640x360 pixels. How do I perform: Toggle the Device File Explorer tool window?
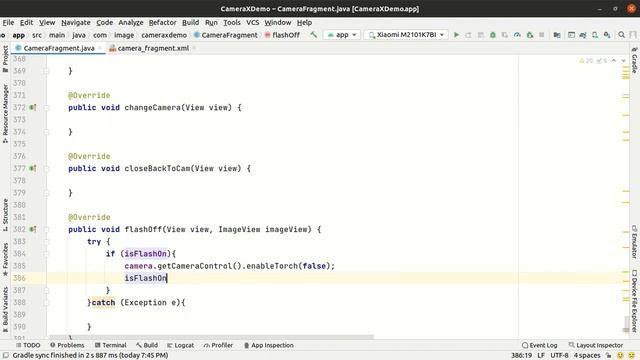pos(634,301)
